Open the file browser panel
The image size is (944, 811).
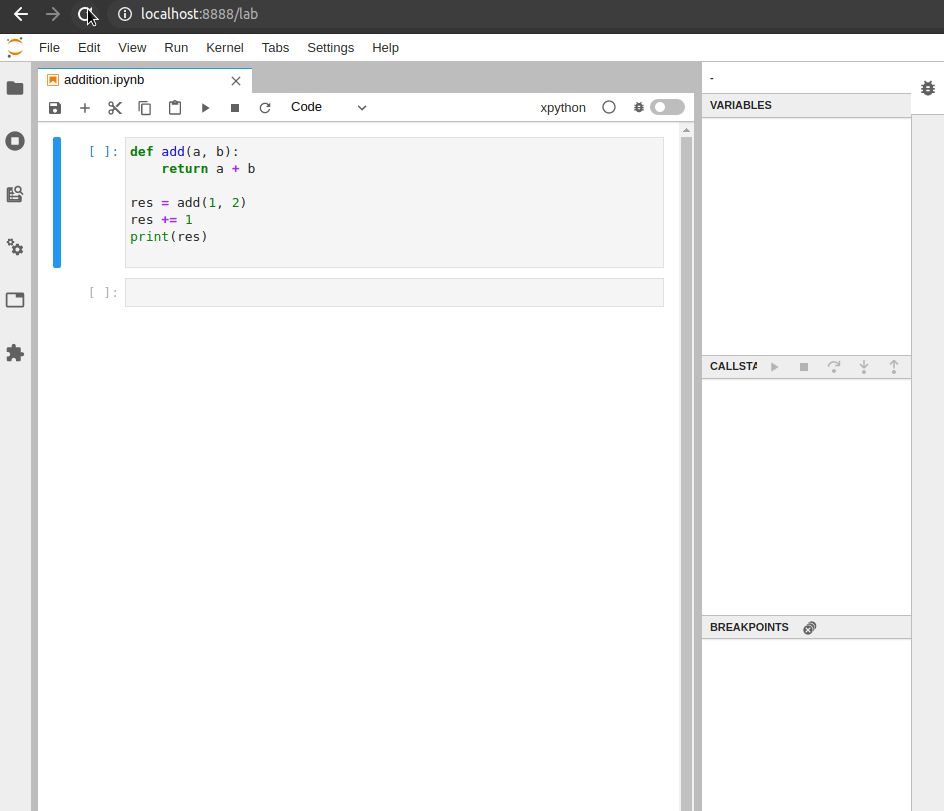pos(15,88)
